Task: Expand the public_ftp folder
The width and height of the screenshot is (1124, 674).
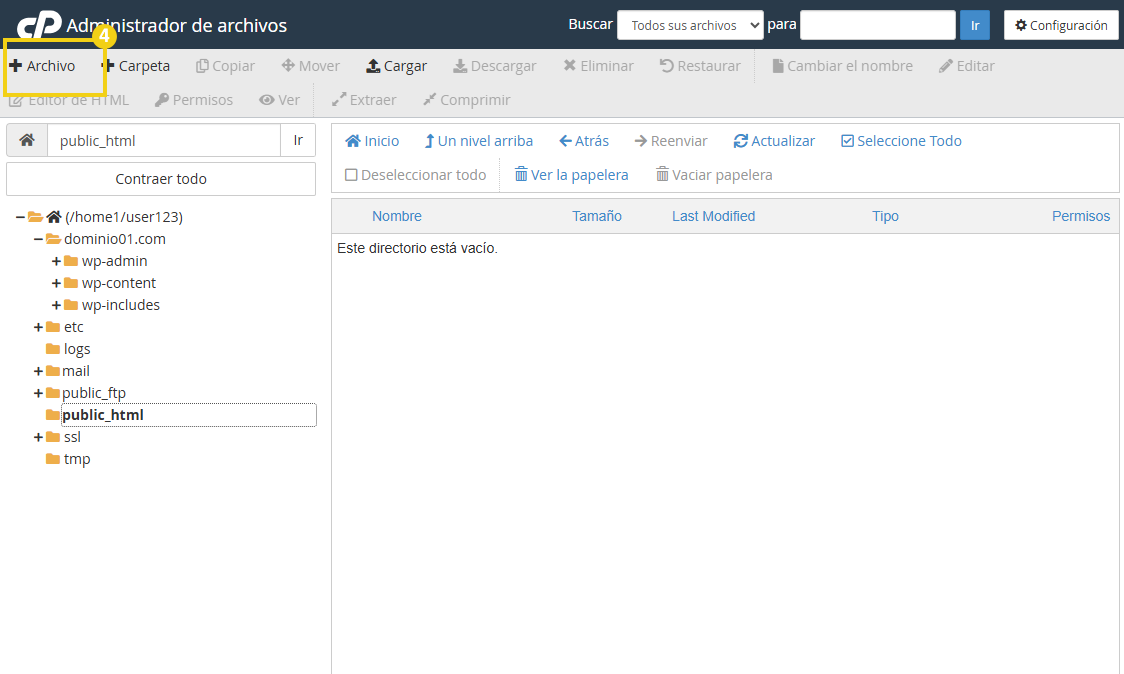Action: click(38, 393)
